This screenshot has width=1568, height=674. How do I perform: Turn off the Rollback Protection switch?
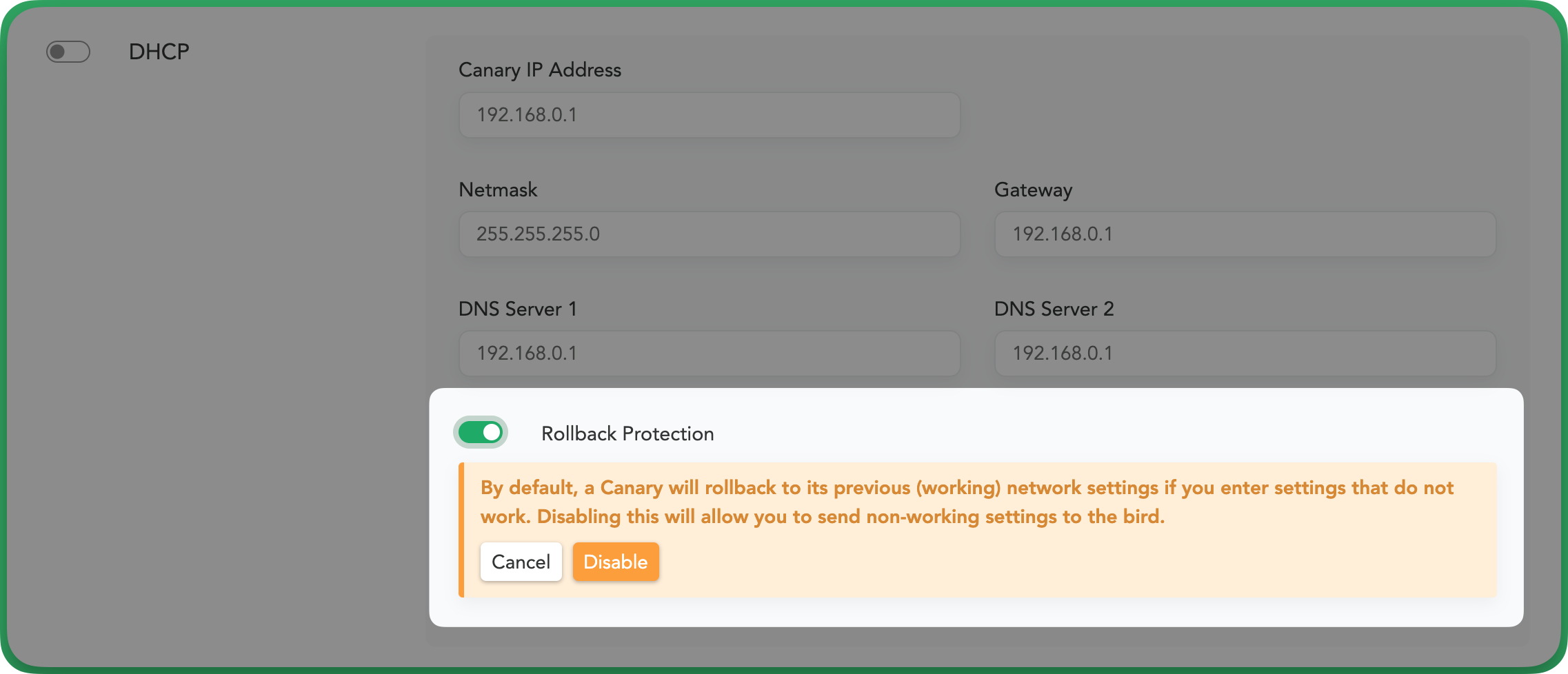(x=481, y=433)
